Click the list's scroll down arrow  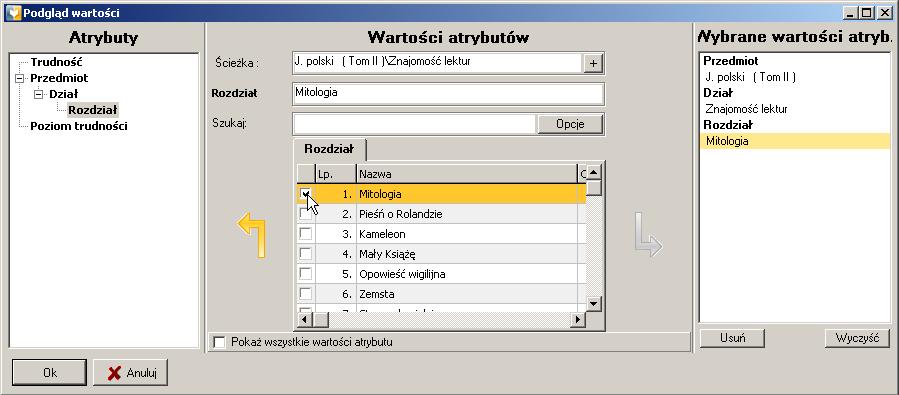pos(593,304)
